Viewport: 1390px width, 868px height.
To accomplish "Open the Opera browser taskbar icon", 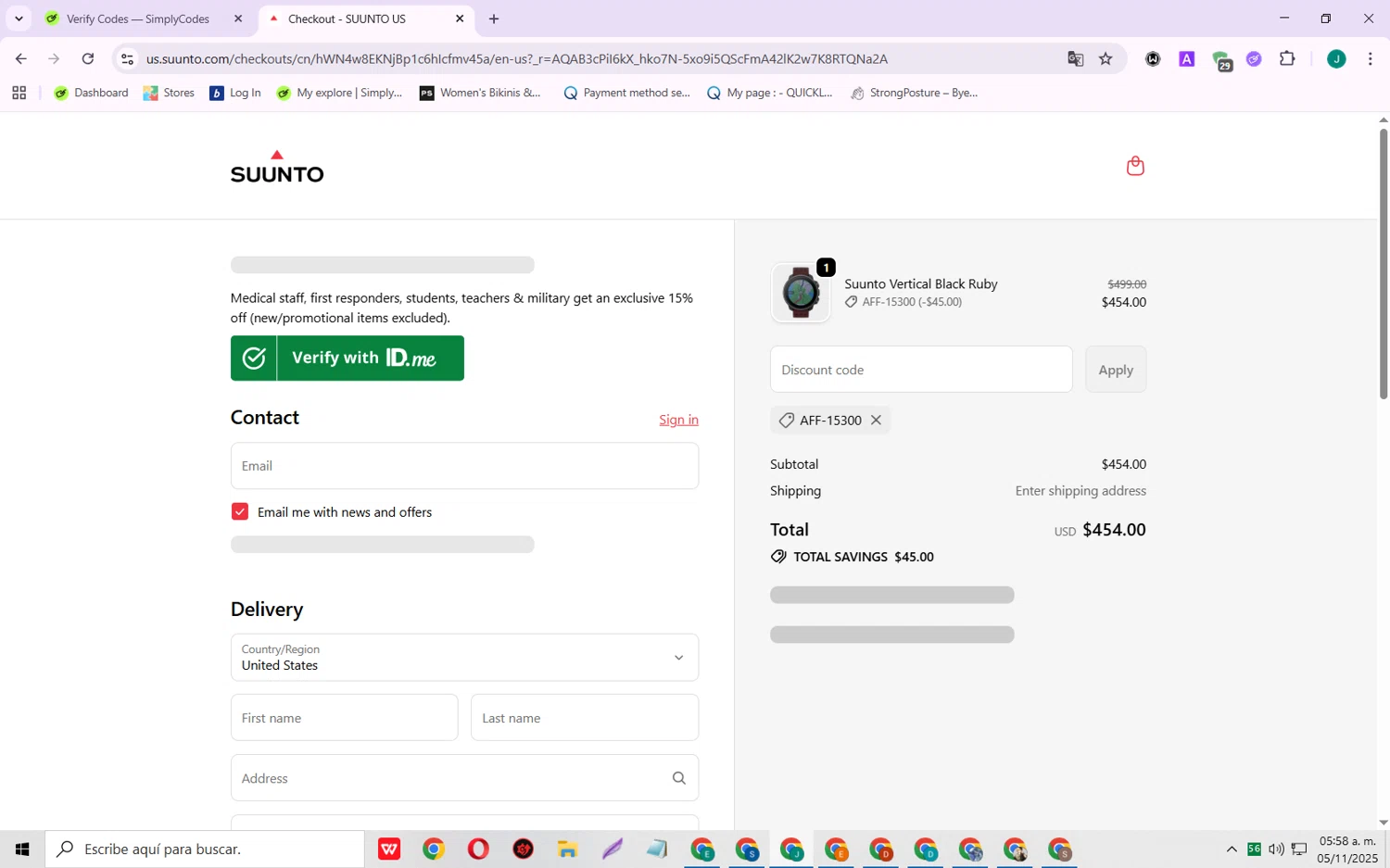I will (478, 849).
